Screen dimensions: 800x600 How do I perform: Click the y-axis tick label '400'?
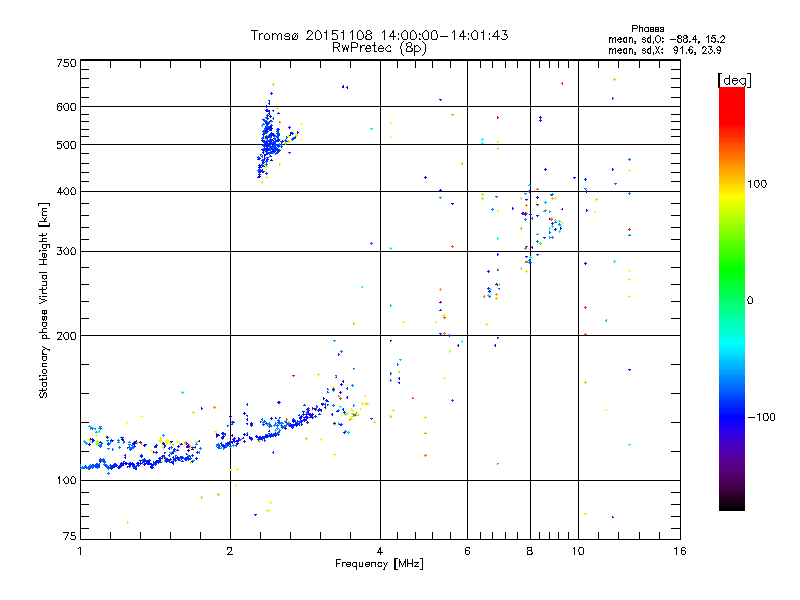pyautogui.click(x=66, y=191)
